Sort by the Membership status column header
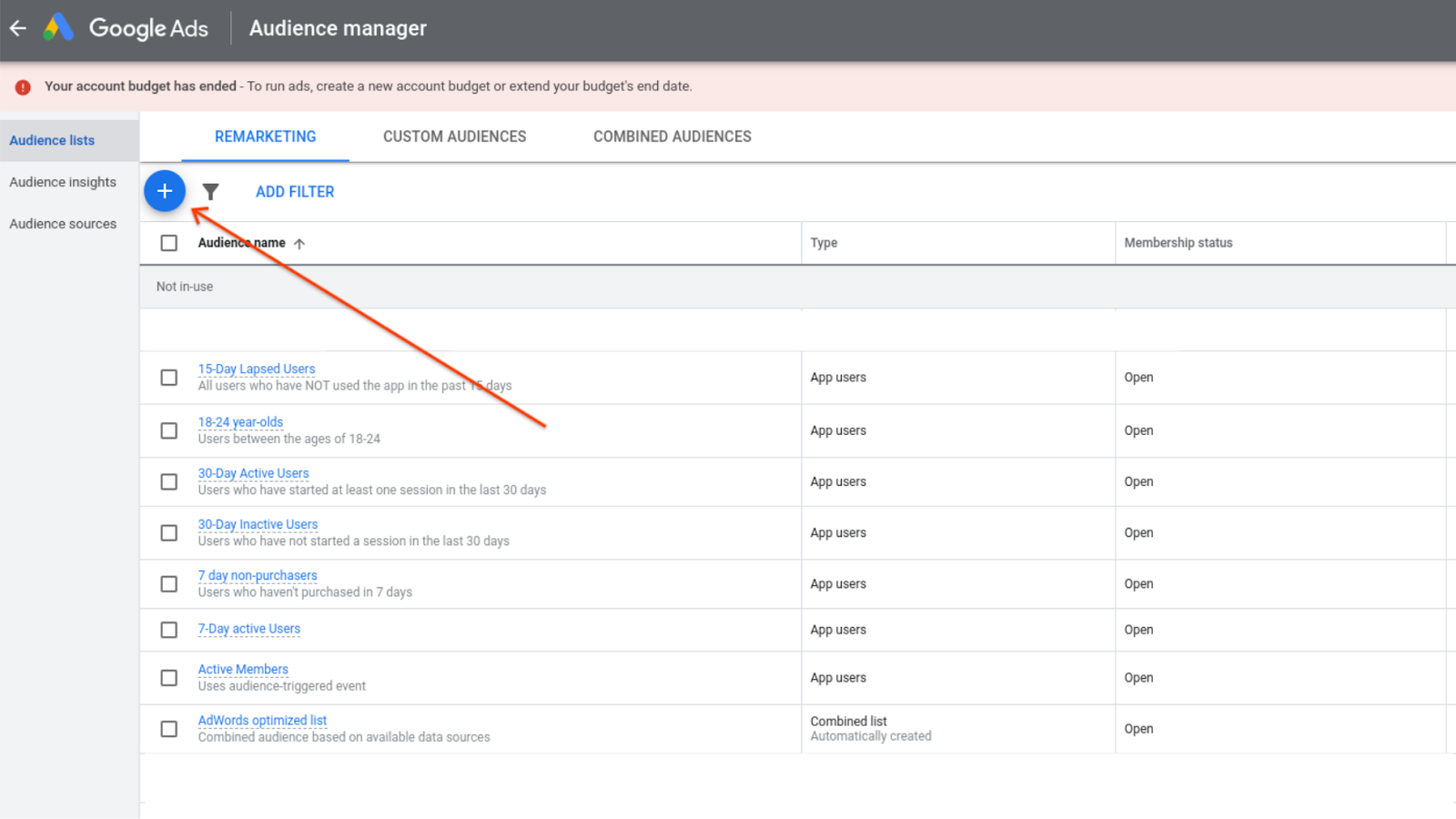This screenshot has height=819, width=1456. (1178, 243)
